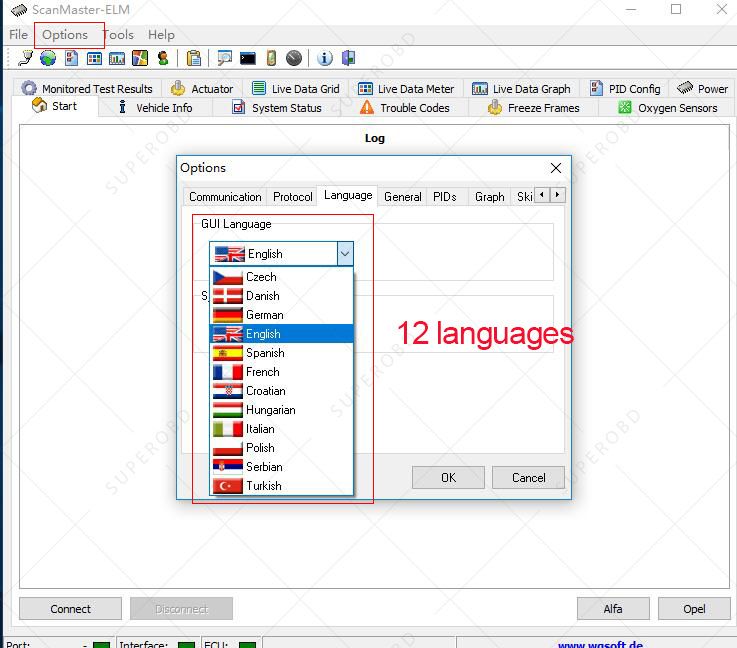Open the Vehicle Info tab
This screenshot has width=737, height=648.
(x=156, y=108)
